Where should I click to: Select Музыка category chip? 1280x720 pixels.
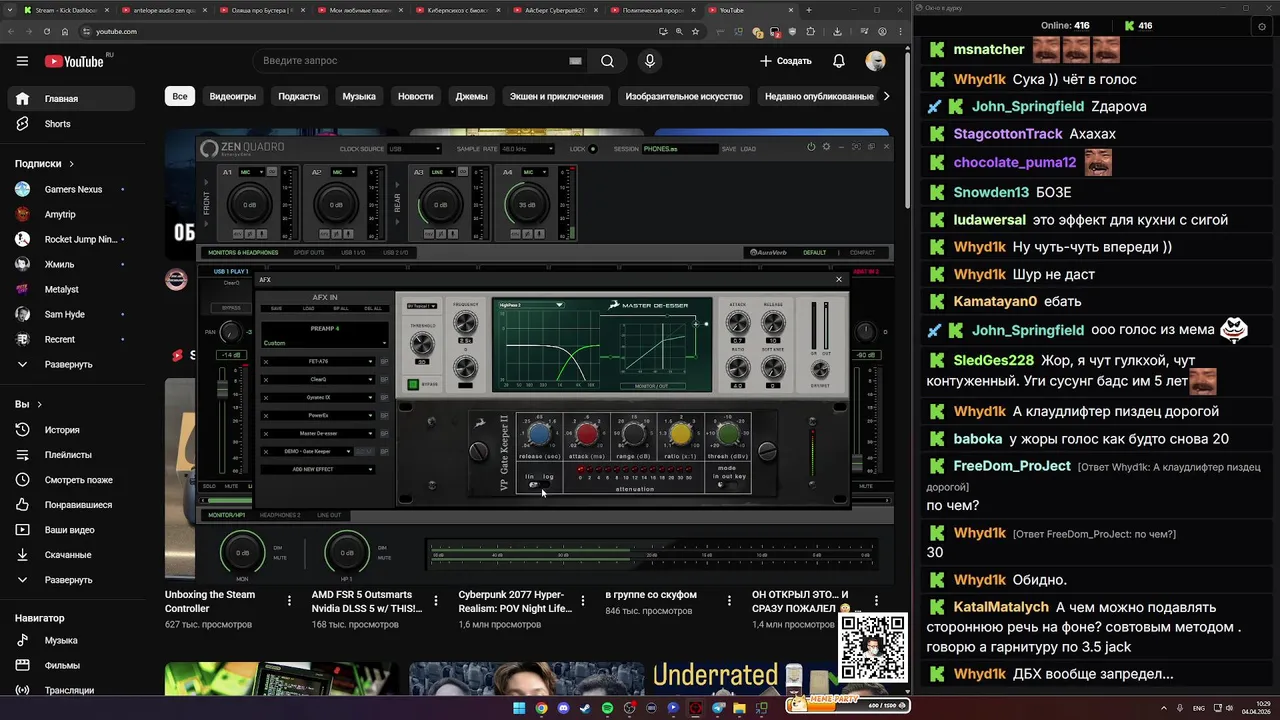[x=359, y=97]
